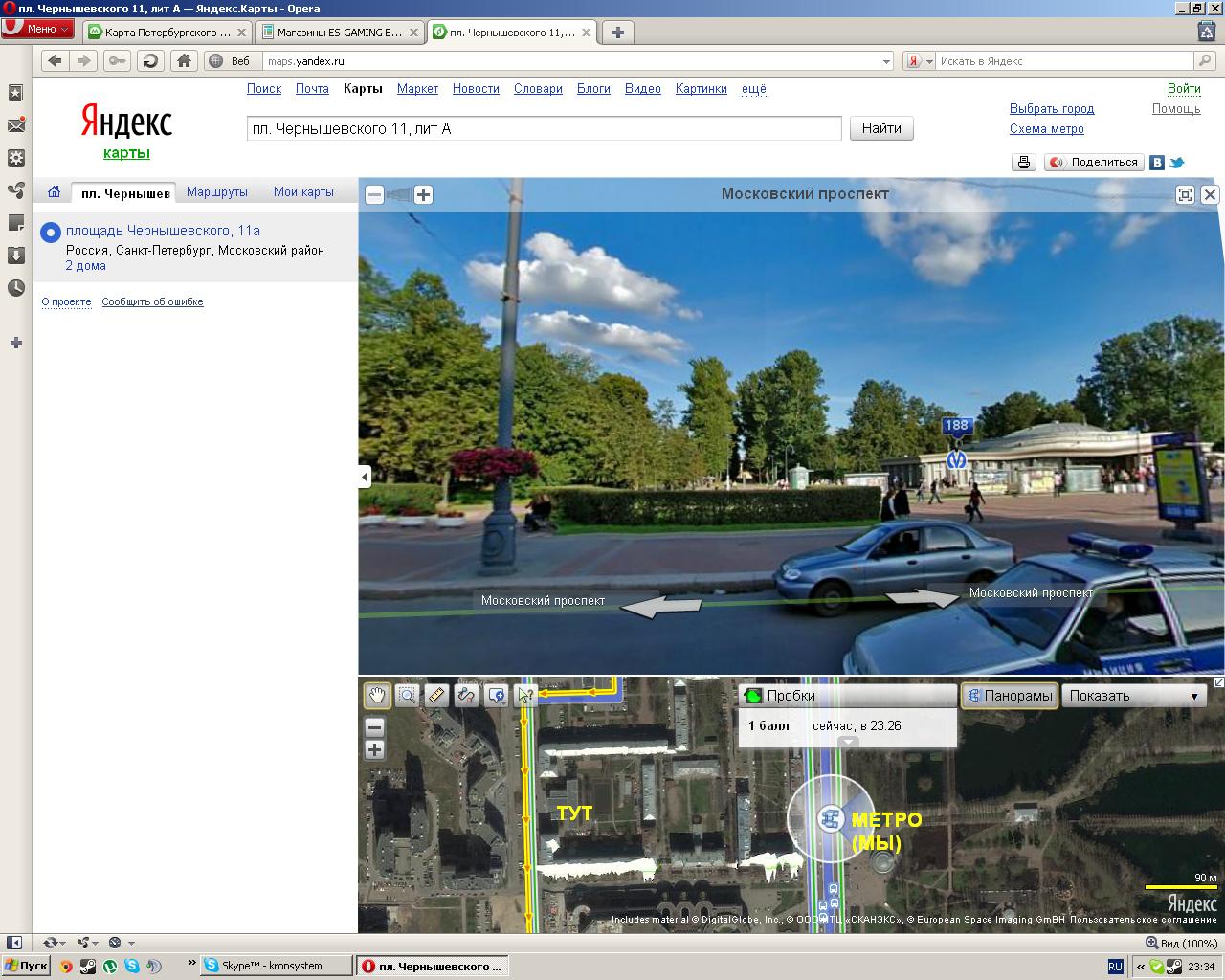Click the browser Back arrow button
Viewport: 1225px width, 980px height.
55,60
